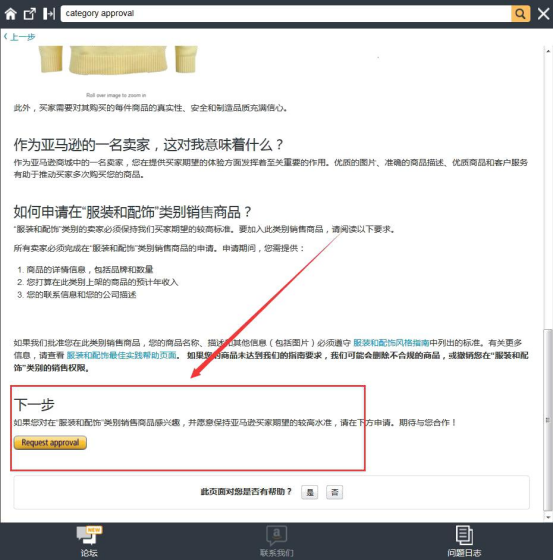Close the help panel with X
This screenshot has height=560, width=554.
click(x=543, y=14)
